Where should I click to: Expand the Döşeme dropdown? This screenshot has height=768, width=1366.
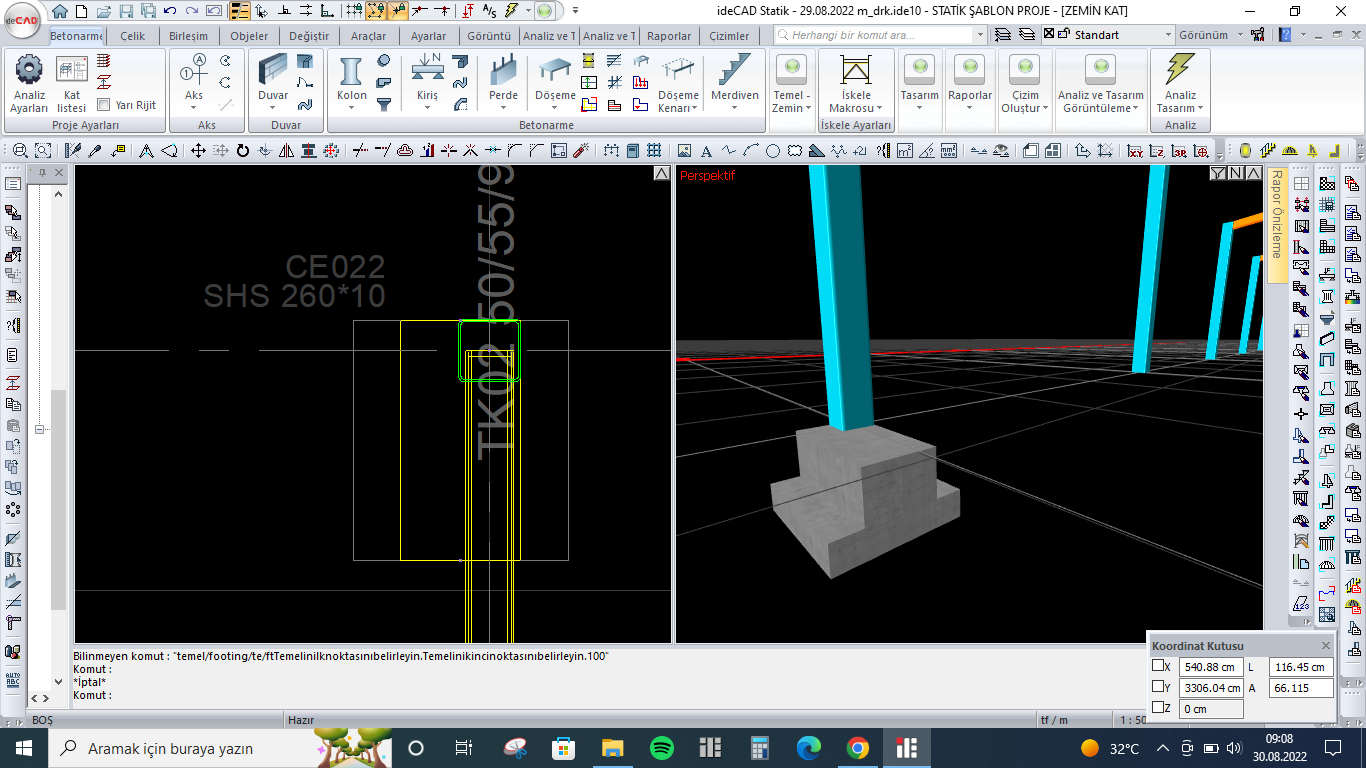click(555, 108)
